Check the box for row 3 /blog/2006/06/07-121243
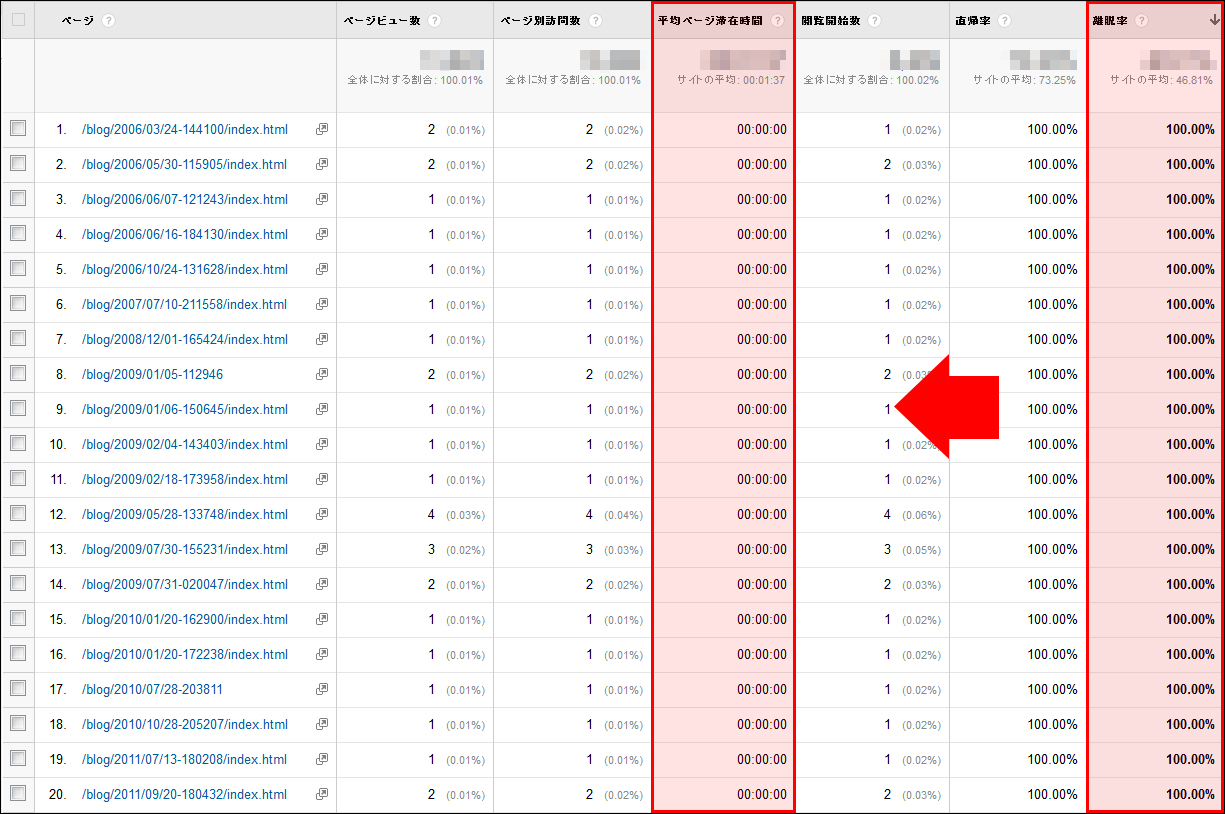The image size is (1225, 814). pyautogui.click(x=18, y=198)
